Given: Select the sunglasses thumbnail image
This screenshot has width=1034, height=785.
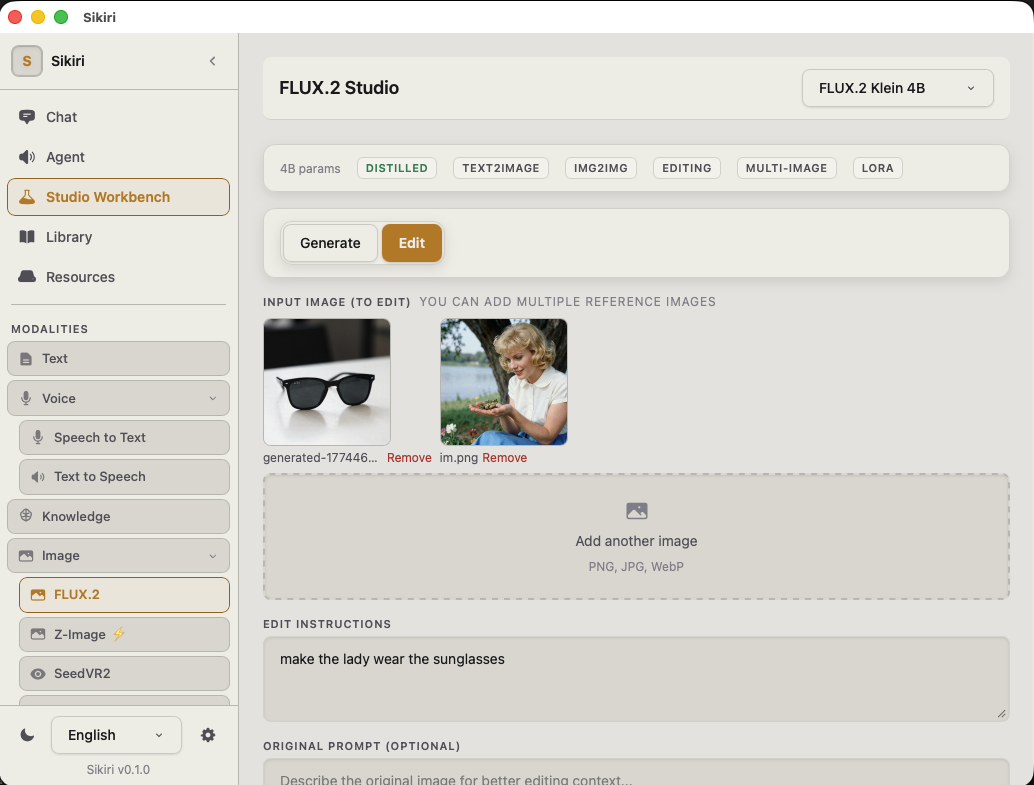Looking at the screenshot, I should click(x=327, y=382).
